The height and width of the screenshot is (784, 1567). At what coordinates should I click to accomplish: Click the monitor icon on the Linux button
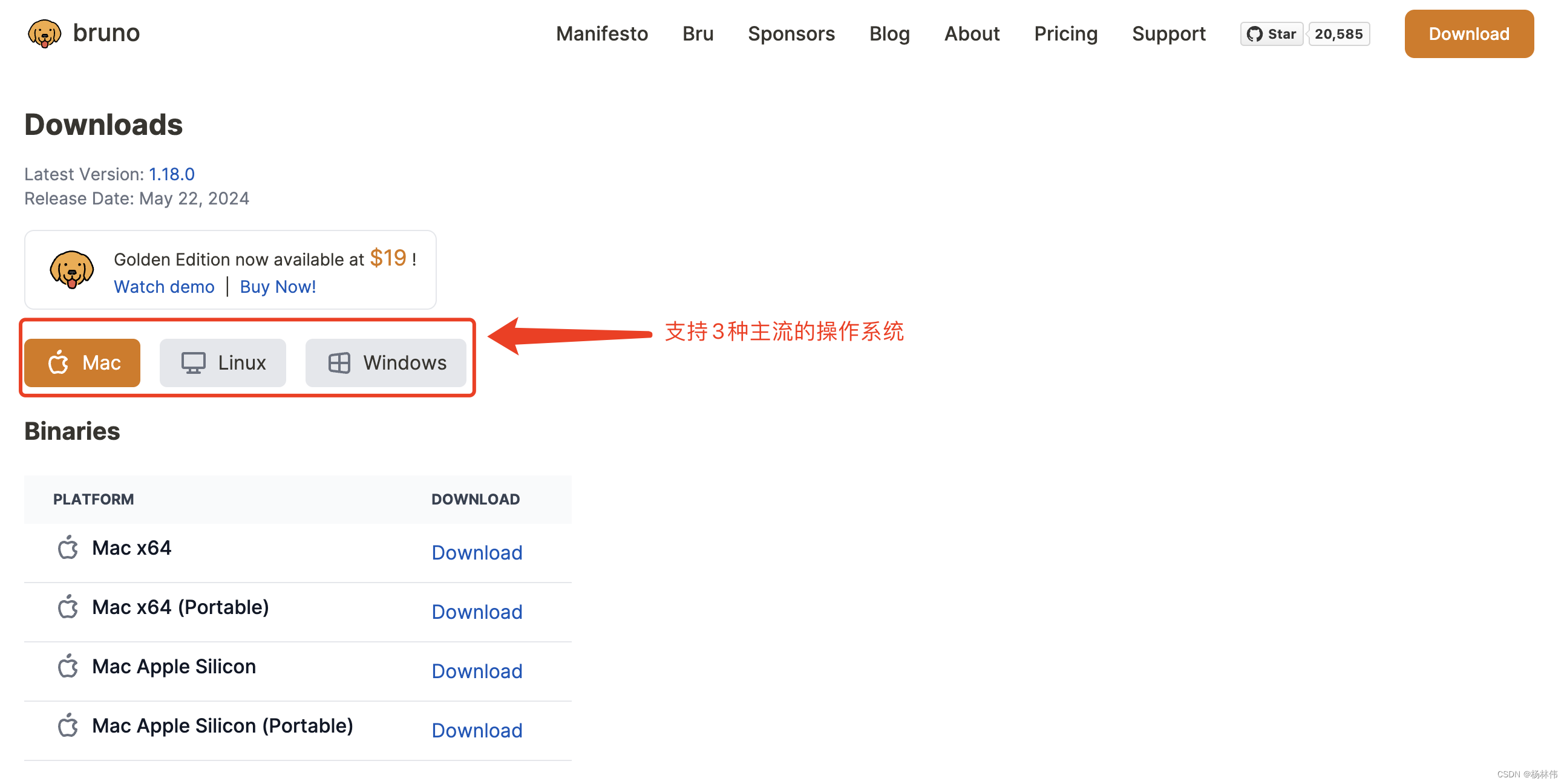click(x=194, y=362)
